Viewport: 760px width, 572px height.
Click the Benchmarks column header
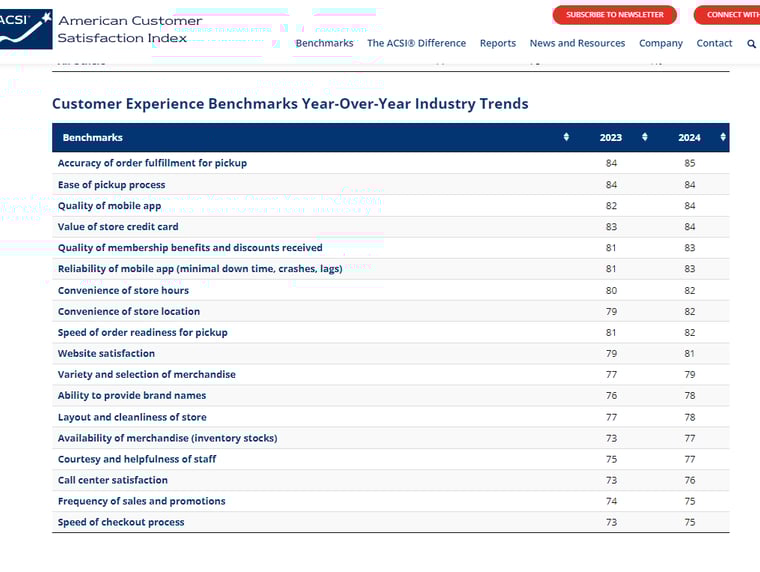click(x=93, y=138)
